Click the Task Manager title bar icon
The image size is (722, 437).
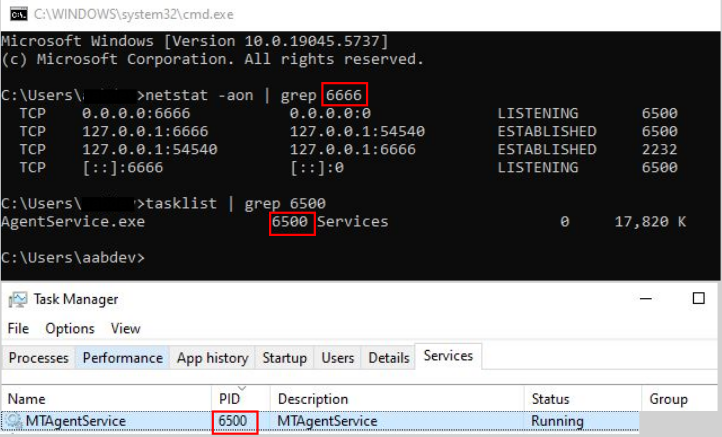[x=17, y=299]
